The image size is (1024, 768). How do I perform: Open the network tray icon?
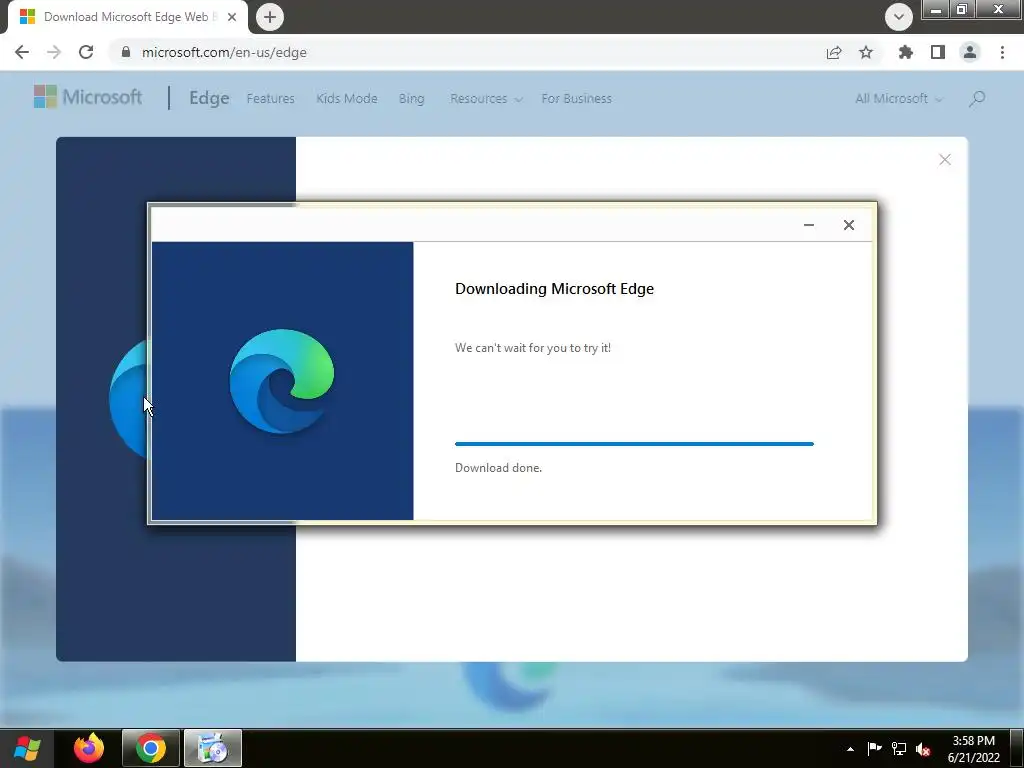pos(899,749)
